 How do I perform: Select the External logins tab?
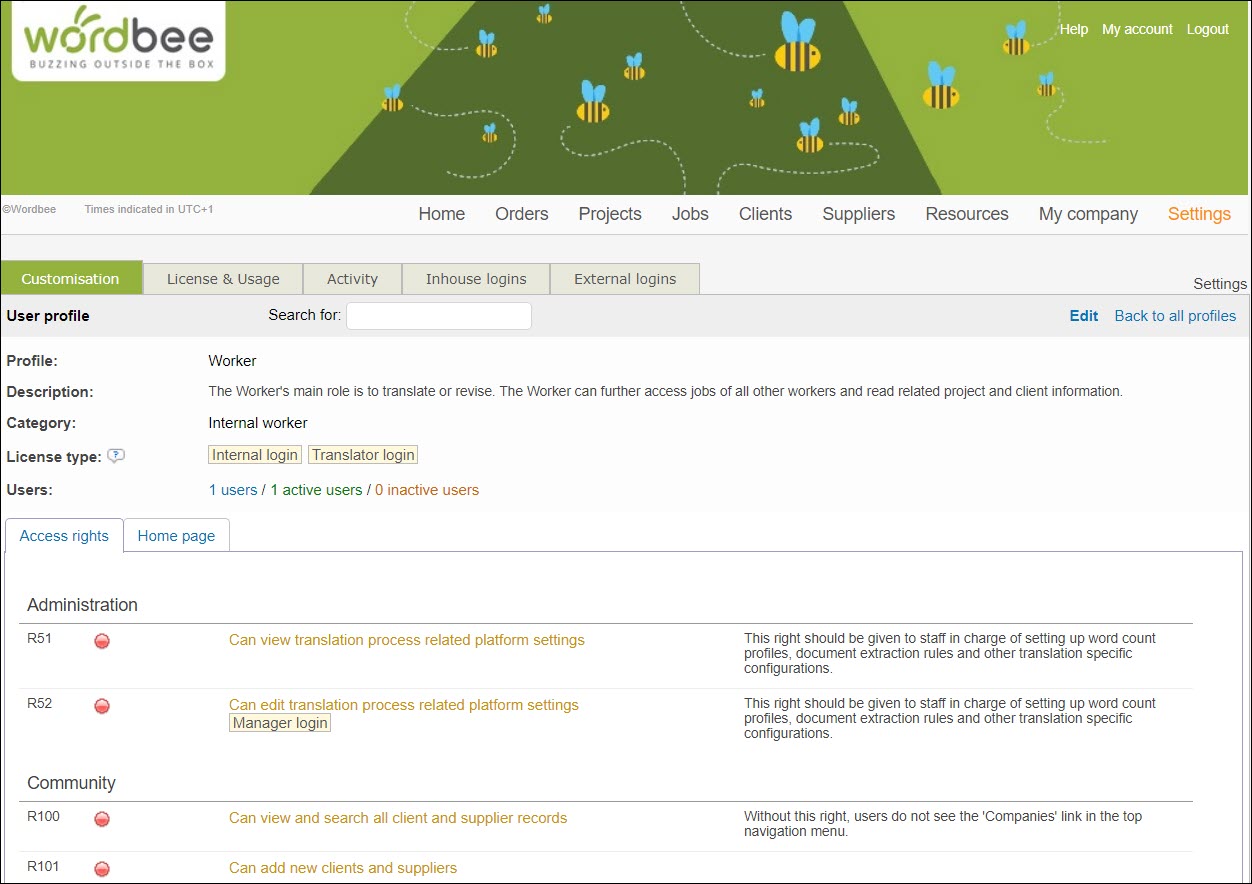(625, 279)
